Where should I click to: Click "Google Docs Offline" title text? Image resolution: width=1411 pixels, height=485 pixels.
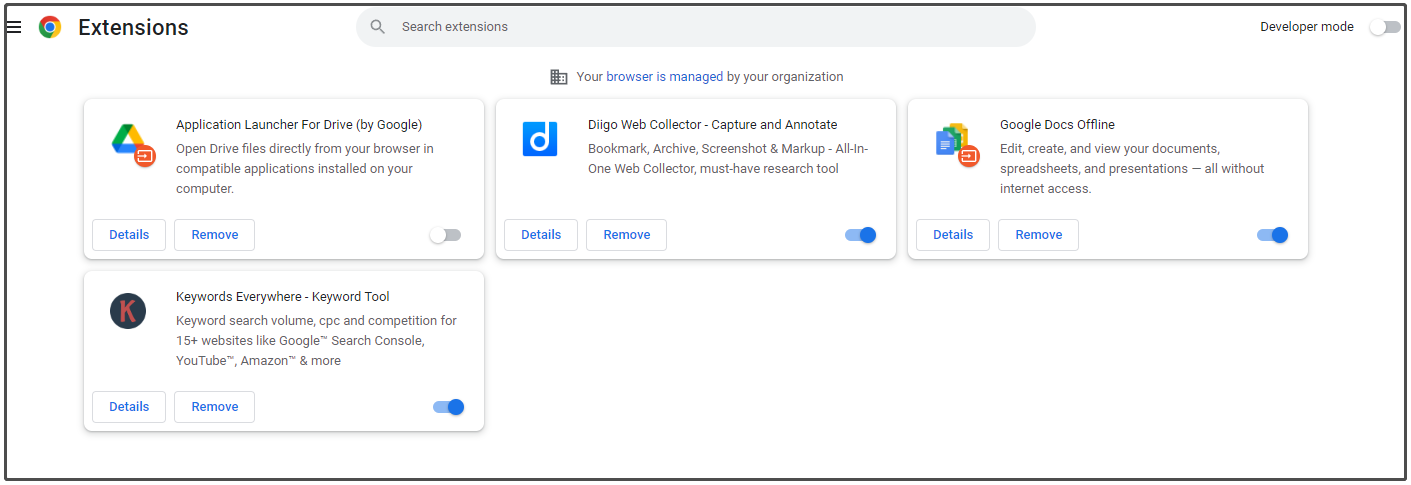pos(1057,125)
